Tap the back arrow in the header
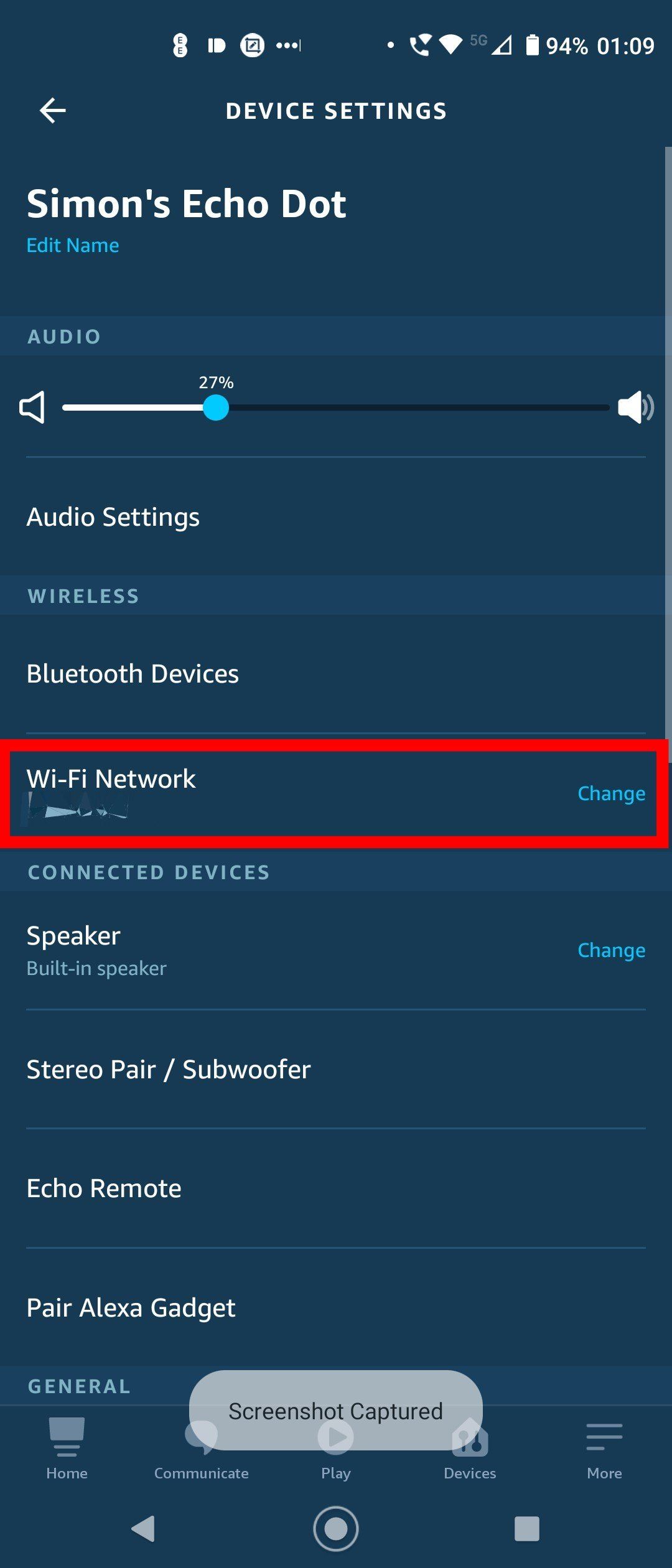672x1568 pixels. pos(53,111)
